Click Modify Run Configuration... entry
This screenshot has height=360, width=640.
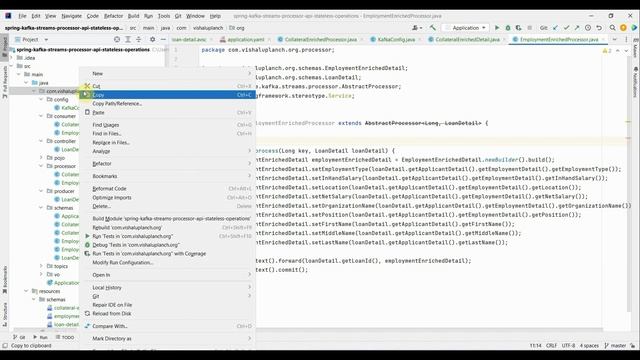167,262
